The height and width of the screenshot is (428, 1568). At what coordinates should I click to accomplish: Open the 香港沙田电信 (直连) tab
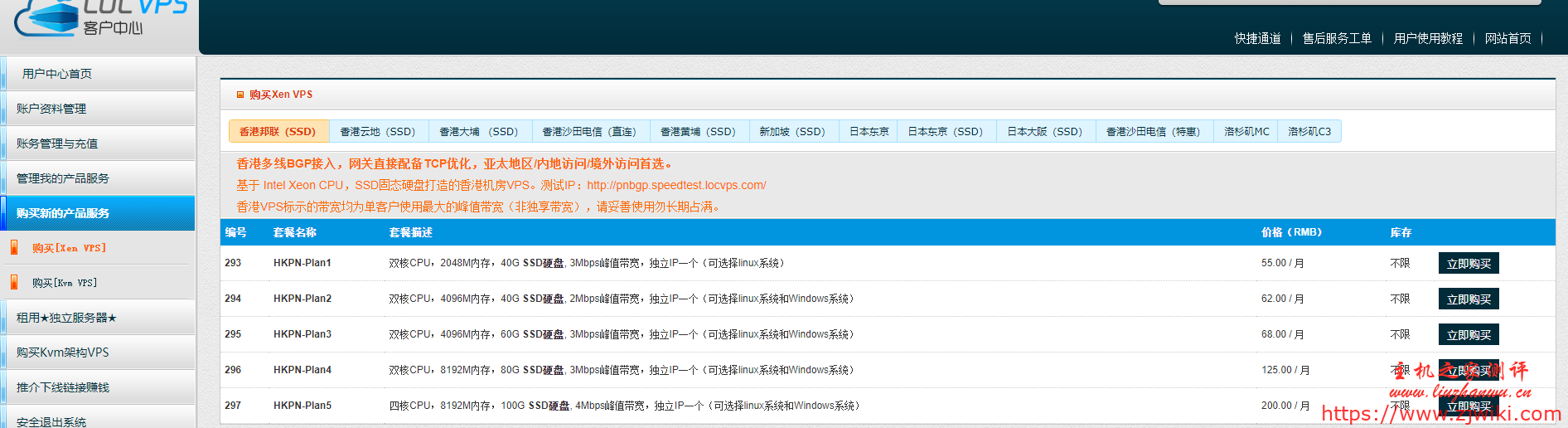(x=589, y=132)
